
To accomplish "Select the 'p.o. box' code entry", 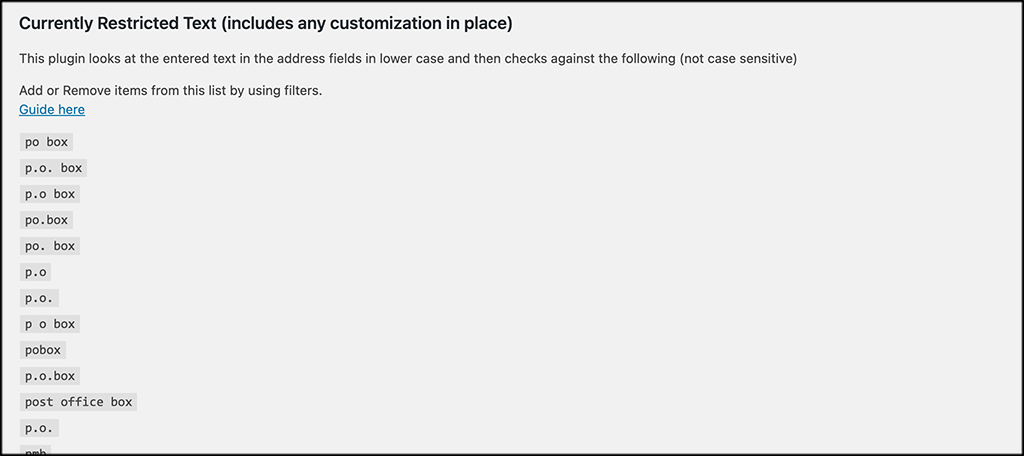I will [x=54, y=168].
